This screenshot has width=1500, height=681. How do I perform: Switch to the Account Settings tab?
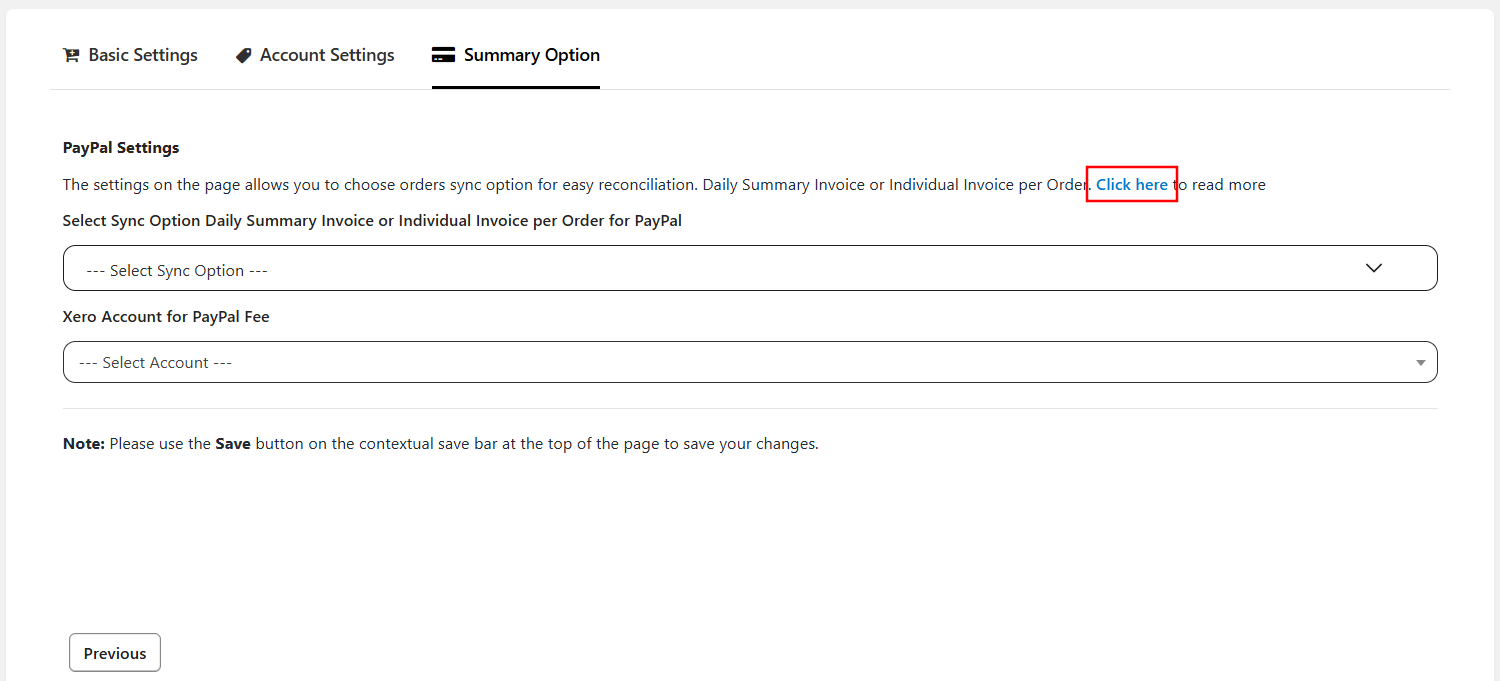click(327, 55)
